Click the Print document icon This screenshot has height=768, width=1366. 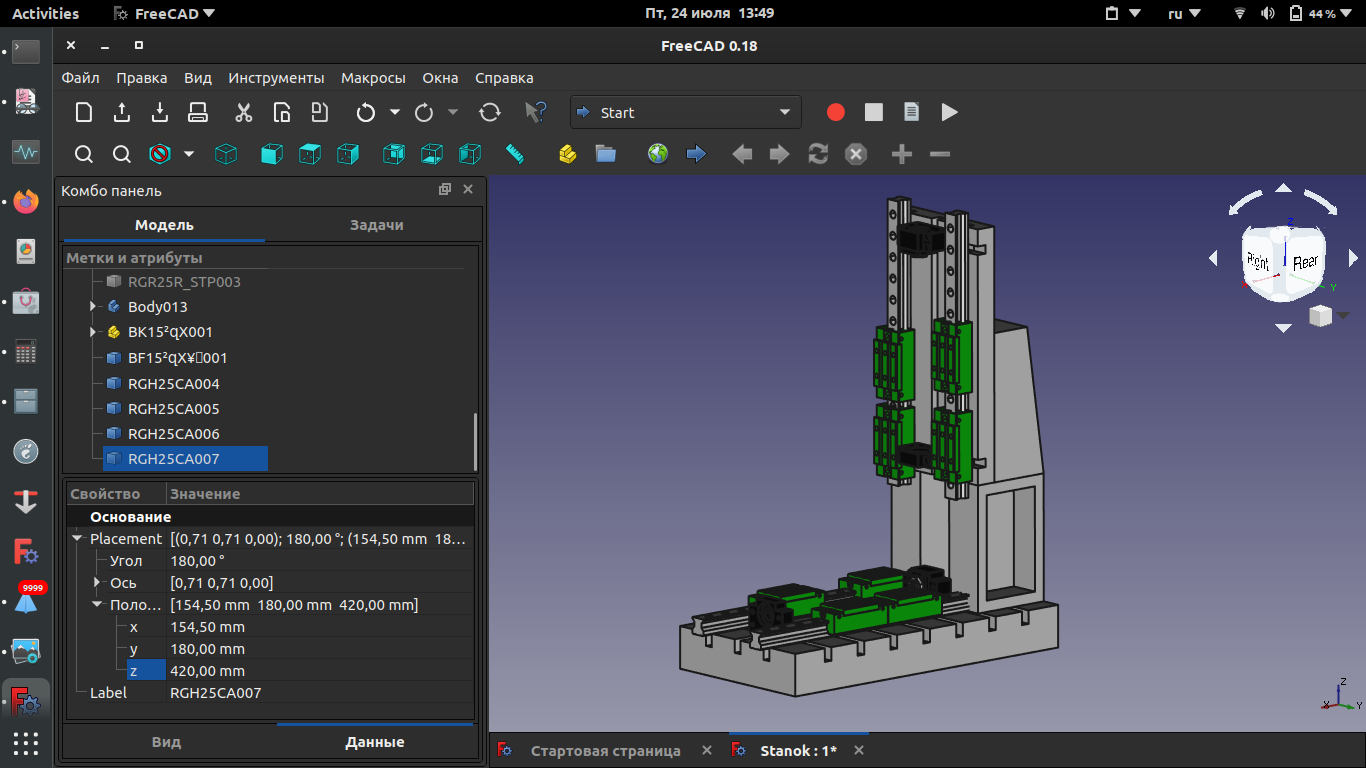click(198, 113)
